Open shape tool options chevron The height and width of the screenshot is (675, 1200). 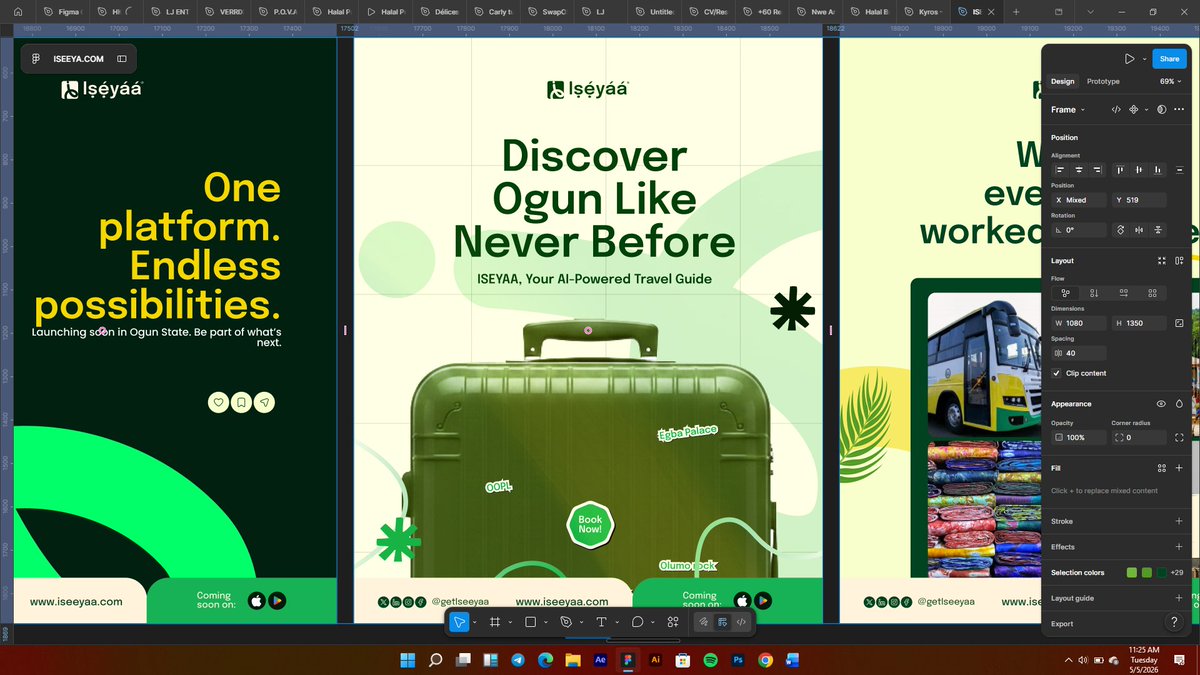click(x=546, y=622)
